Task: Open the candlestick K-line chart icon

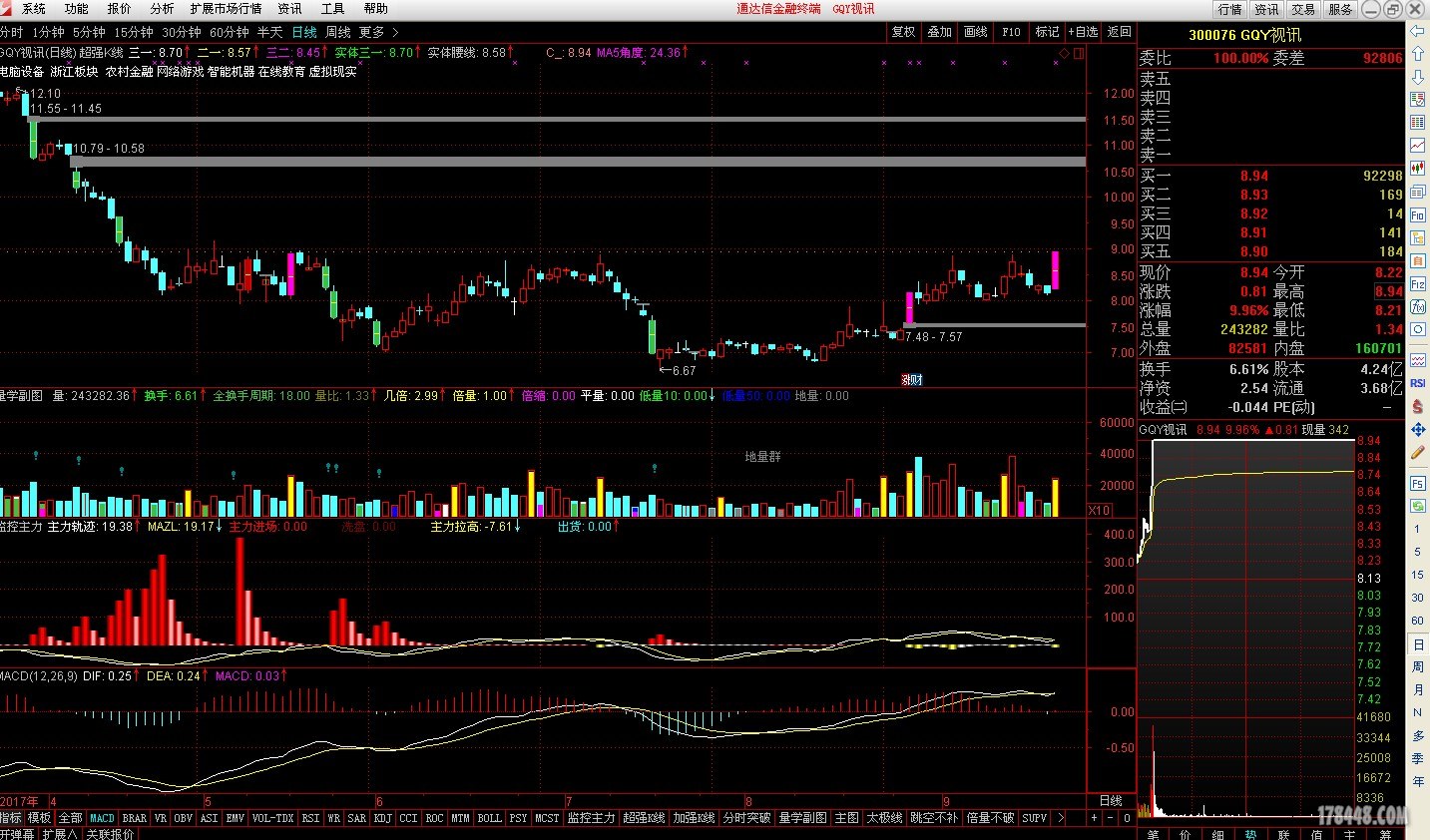Action: pyautogui.click(x=1417, y=167)
